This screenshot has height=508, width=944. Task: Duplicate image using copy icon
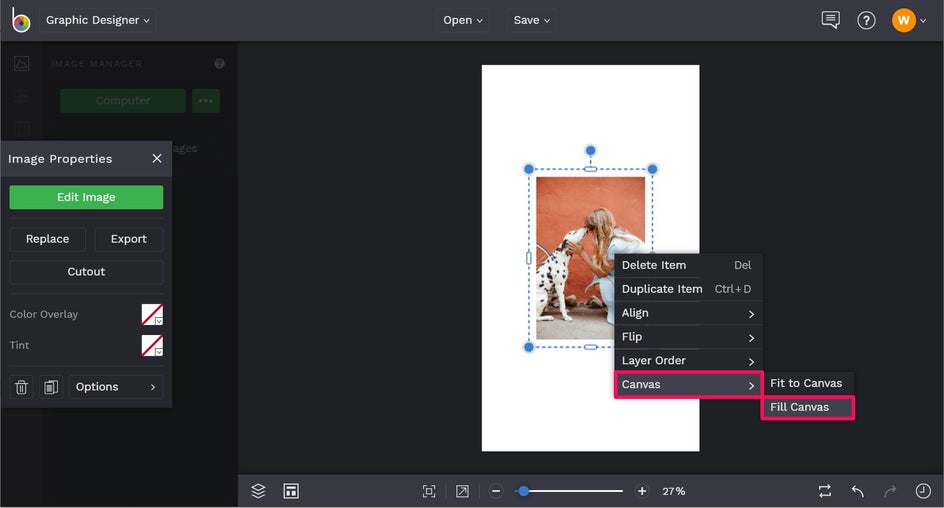coord(51,387)
